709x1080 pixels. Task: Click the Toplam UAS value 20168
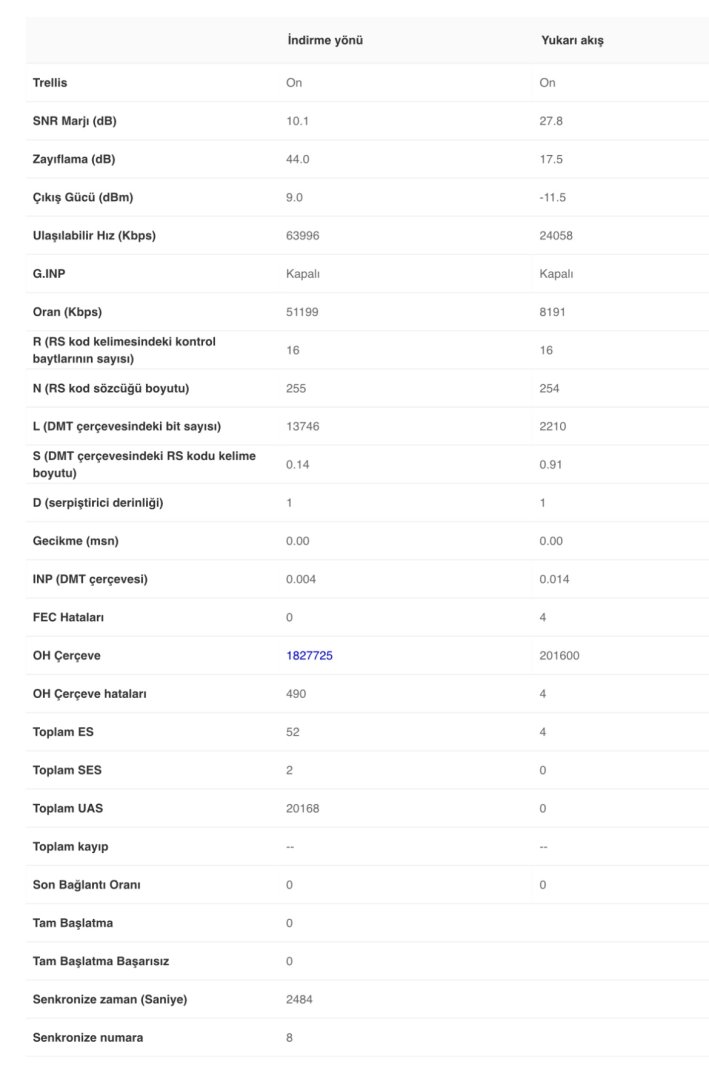[302, 808]
